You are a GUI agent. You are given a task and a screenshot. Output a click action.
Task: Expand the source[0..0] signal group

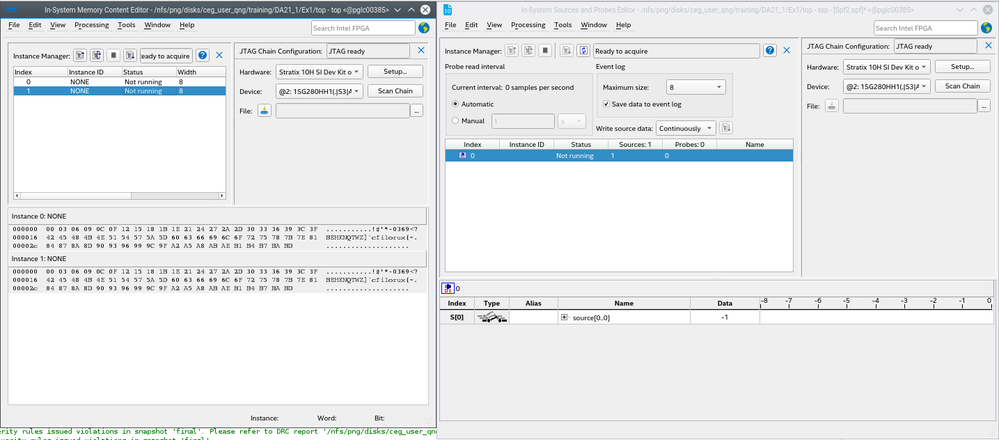564,317
